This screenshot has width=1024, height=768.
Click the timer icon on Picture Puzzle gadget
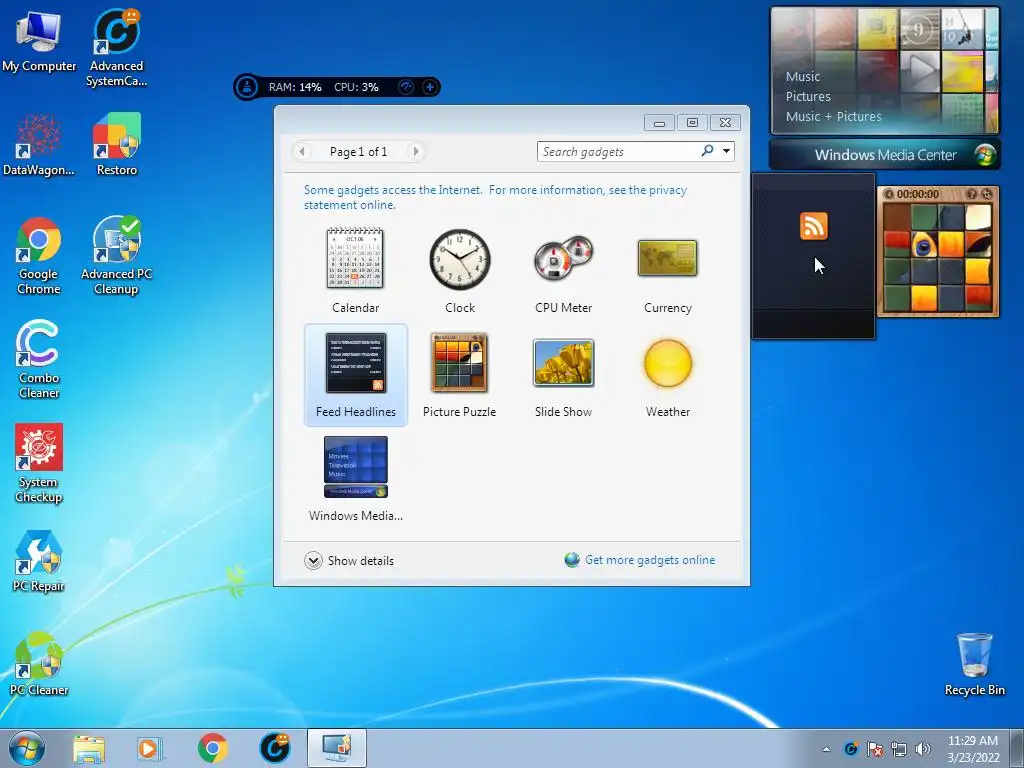click(888, 194)
